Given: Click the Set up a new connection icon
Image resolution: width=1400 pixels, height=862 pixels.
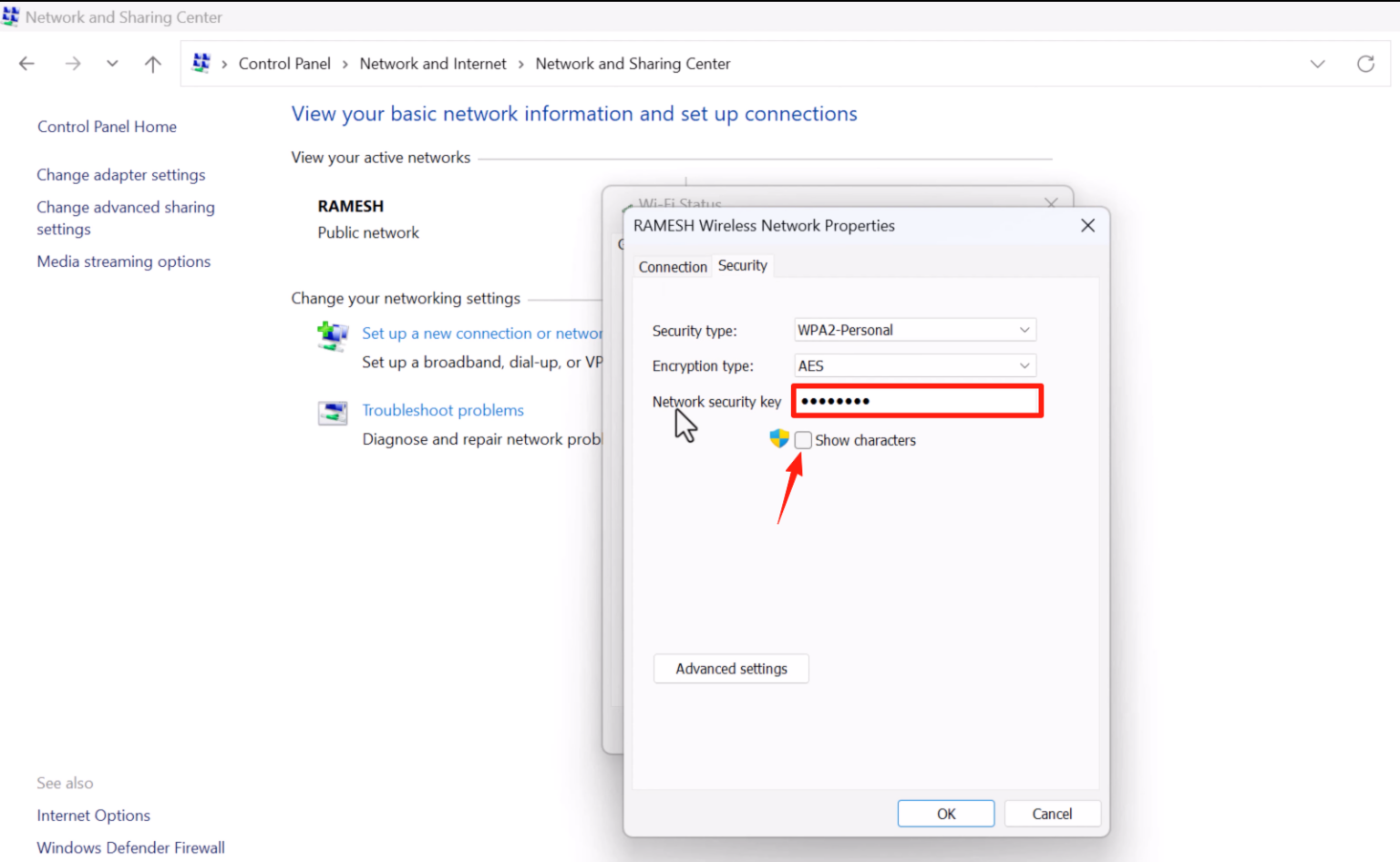Looking at the screenshot, I should (333, 337).
